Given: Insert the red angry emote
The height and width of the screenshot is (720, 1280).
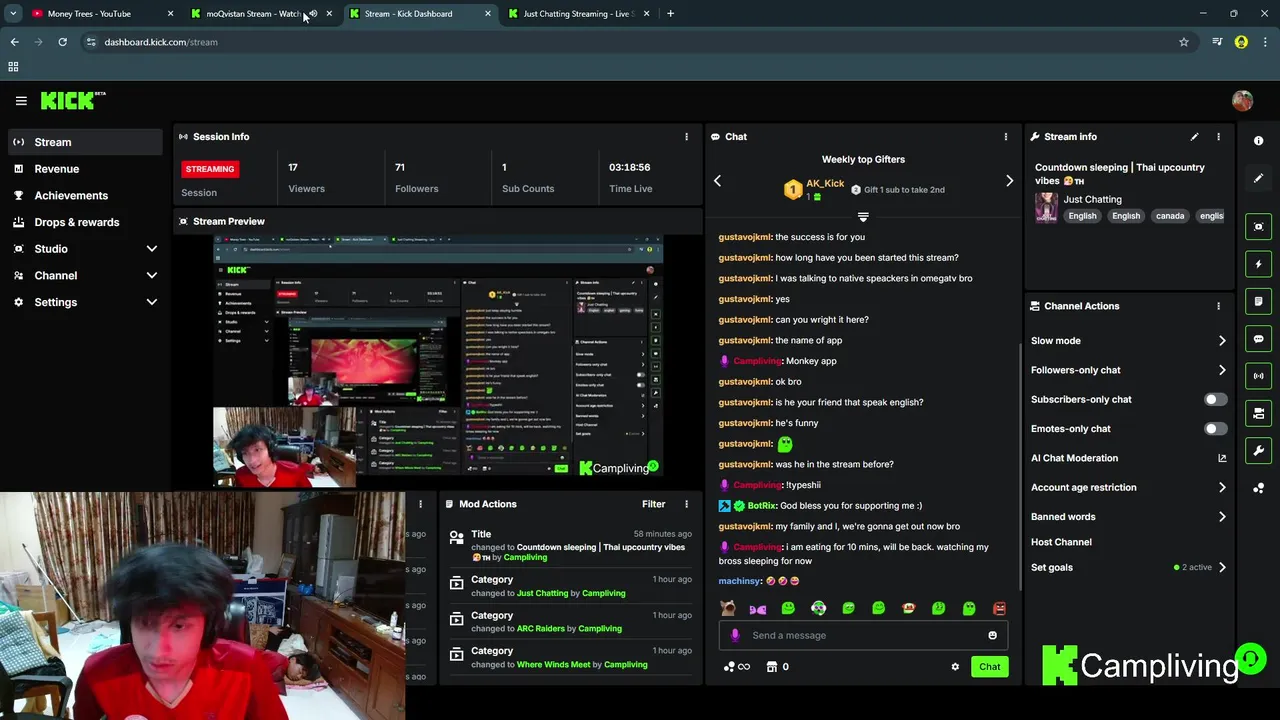Looking at the screenshot, I should pos(999,608).
